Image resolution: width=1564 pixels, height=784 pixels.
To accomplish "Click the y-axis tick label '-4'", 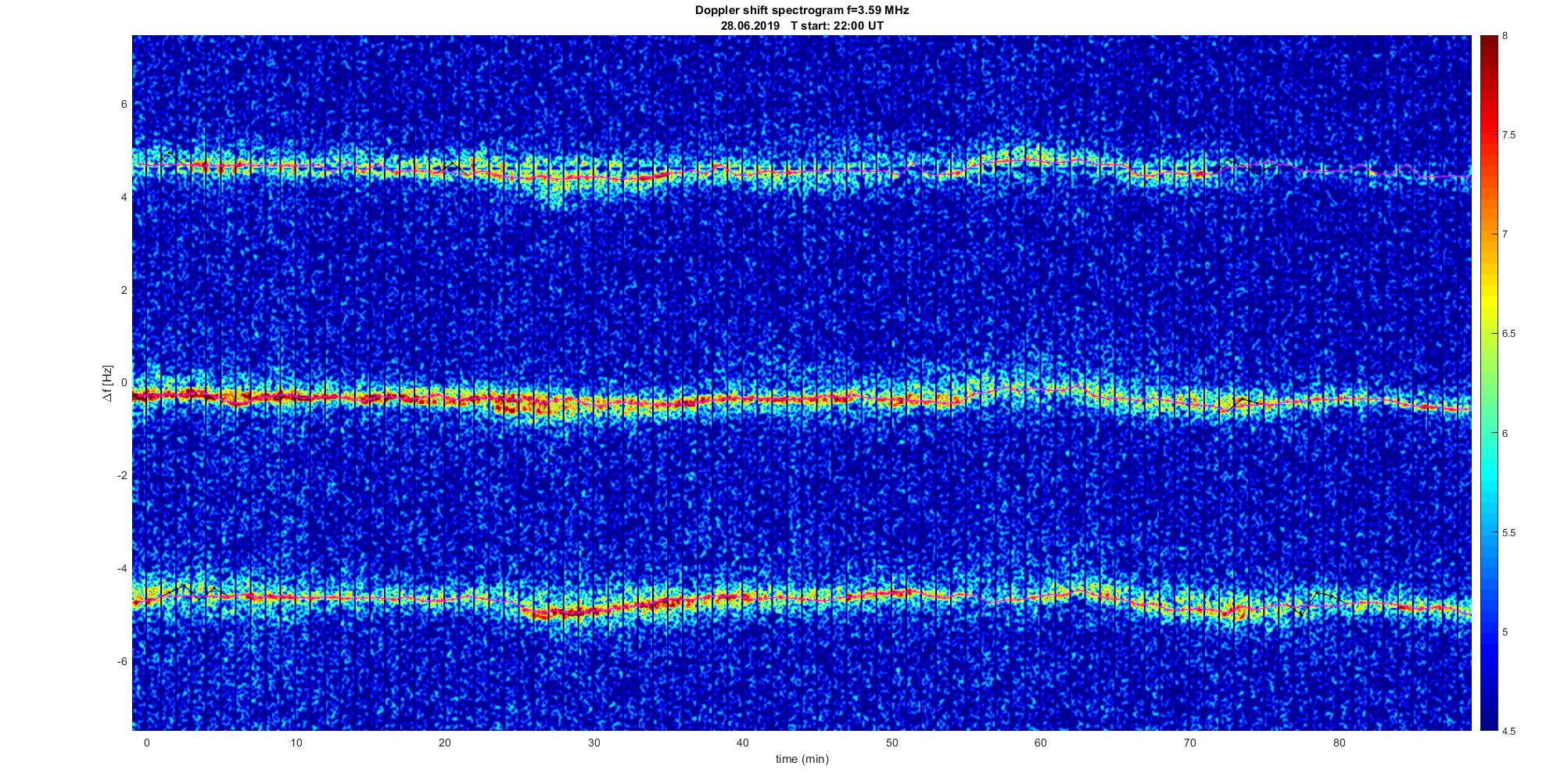I will coord(122,569).
